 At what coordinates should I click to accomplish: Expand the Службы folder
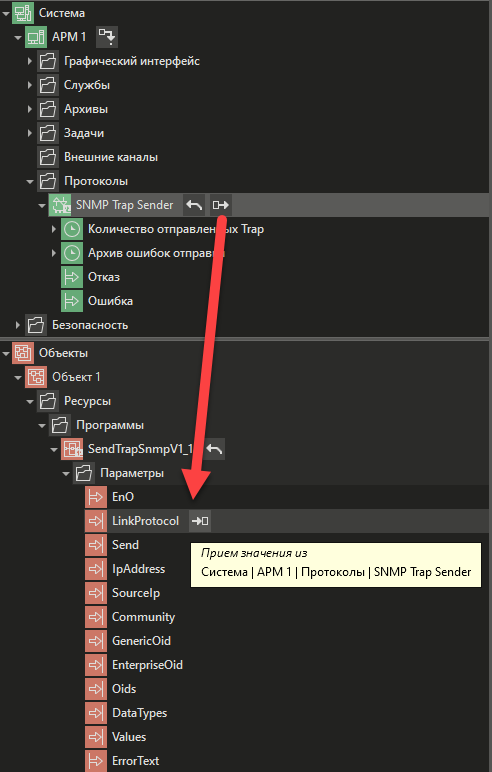click(x=30, y=85)
